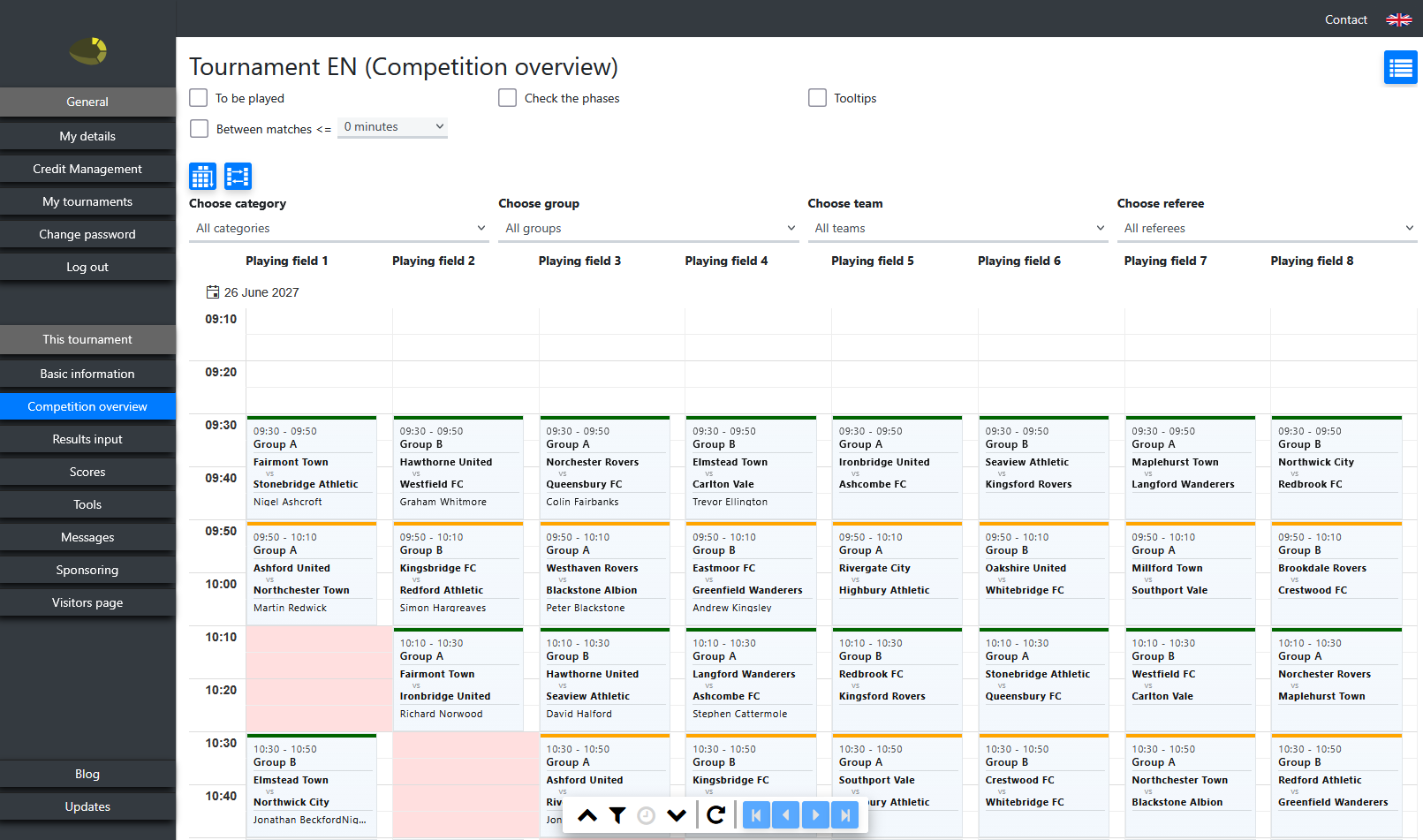Open the General section in sidebar
This screenshot has height=840, width=1423.
click(87, 102)
